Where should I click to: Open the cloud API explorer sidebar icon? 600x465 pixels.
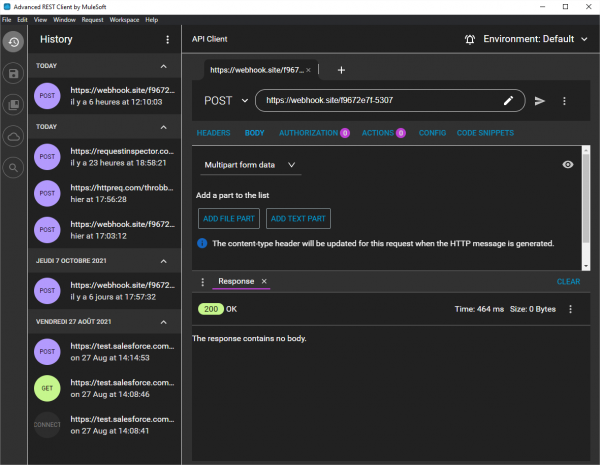click(13, 136)
